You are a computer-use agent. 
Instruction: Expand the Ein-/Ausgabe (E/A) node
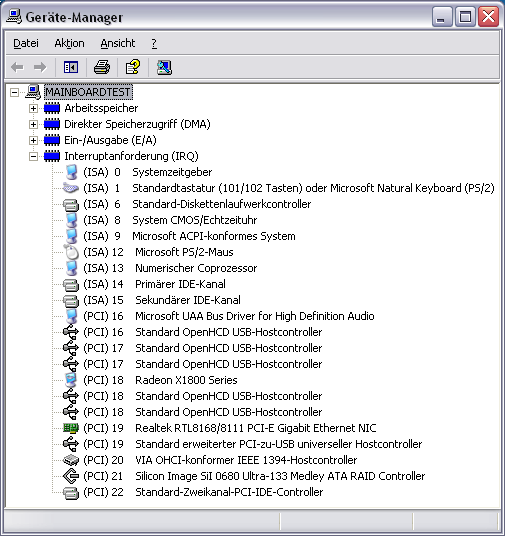click(33, 140)
